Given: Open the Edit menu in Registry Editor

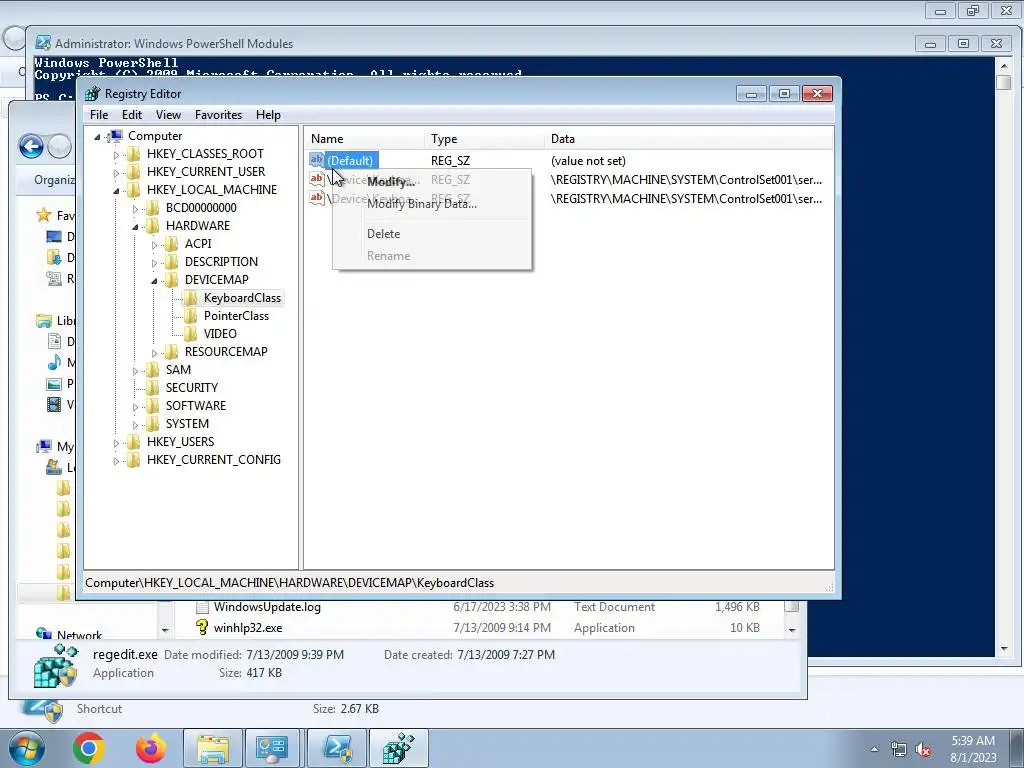Looking at the screenshot, I should (x=132, y=115).
